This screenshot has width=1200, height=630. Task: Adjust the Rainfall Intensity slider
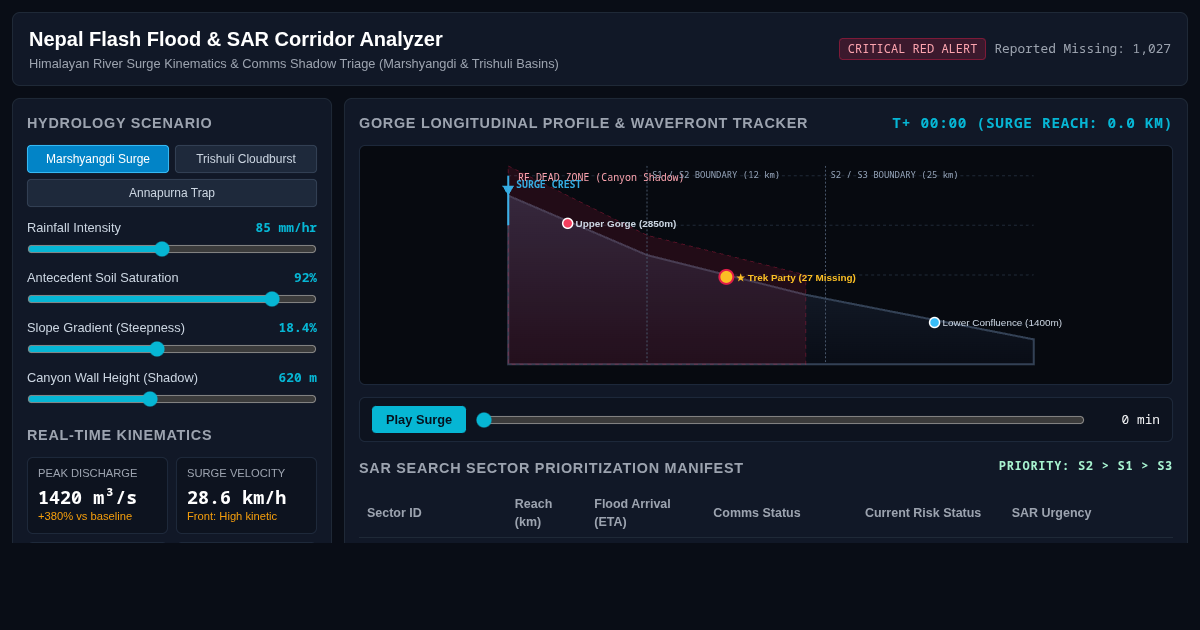point(172,249)
